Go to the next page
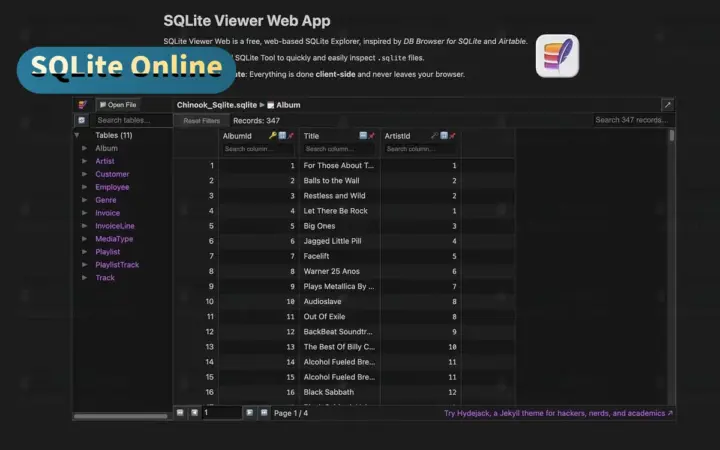This screenshot has height=450, width=720. (249, 412)
